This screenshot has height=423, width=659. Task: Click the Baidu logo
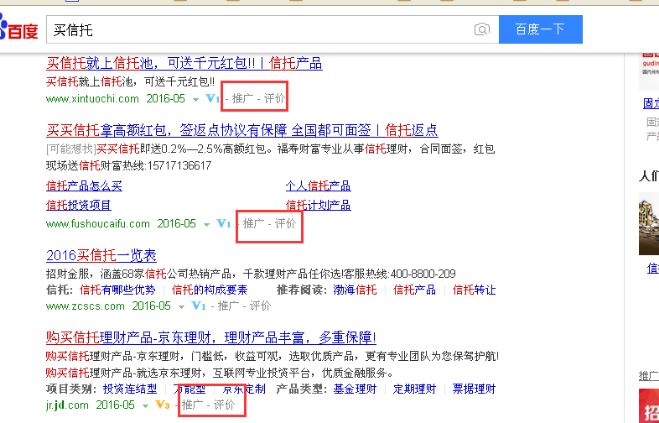[x=19, y=29]
